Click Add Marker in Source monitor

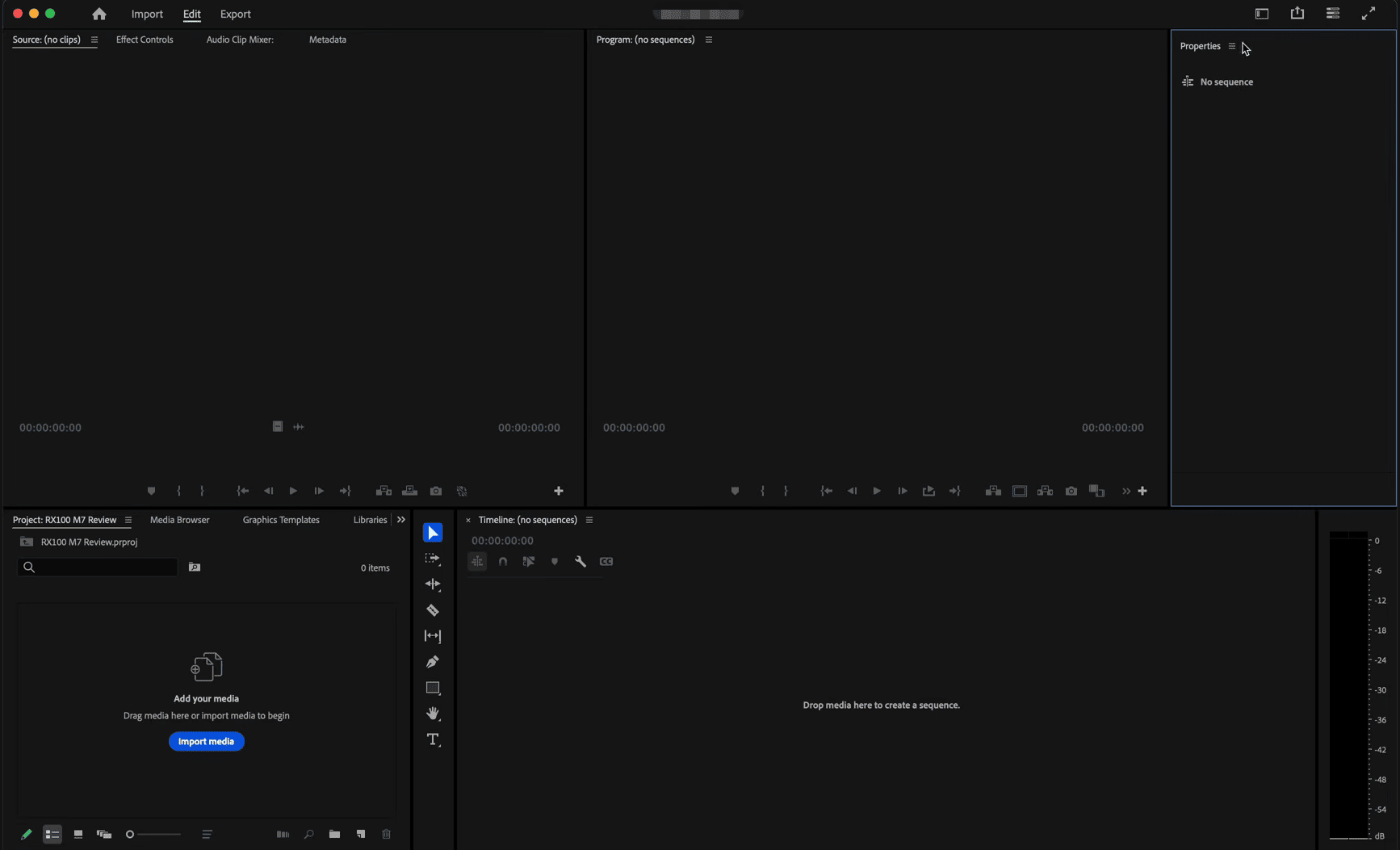151,491
